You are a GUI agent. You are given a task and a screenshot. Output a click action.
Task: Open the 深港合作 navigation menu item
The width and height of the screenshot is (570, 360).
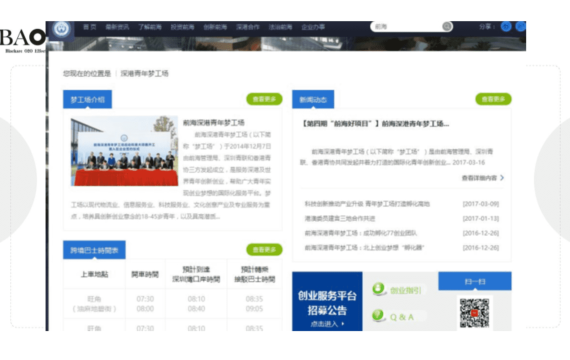pos(248,27)
